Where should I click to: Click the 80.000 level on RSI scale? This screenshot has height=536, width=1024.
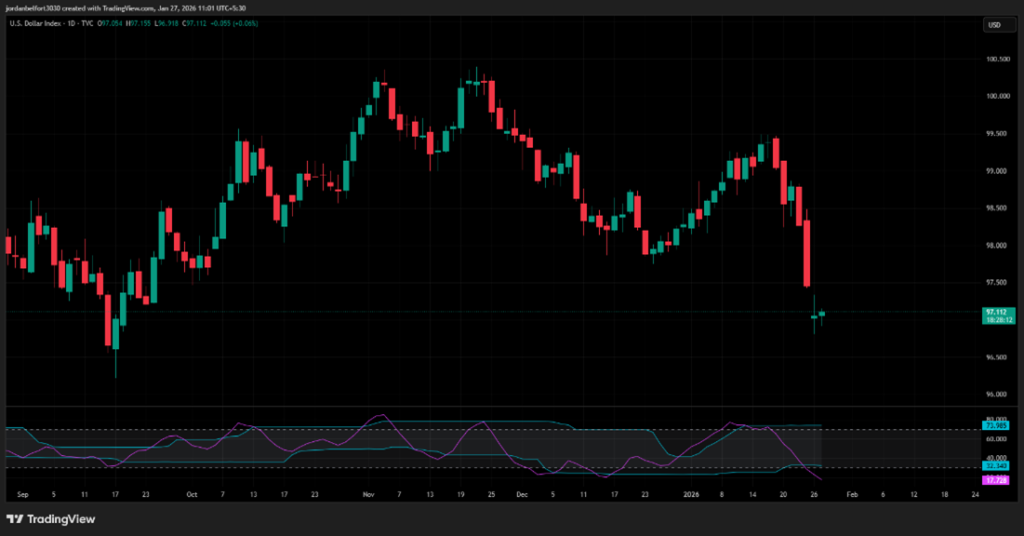997,419
